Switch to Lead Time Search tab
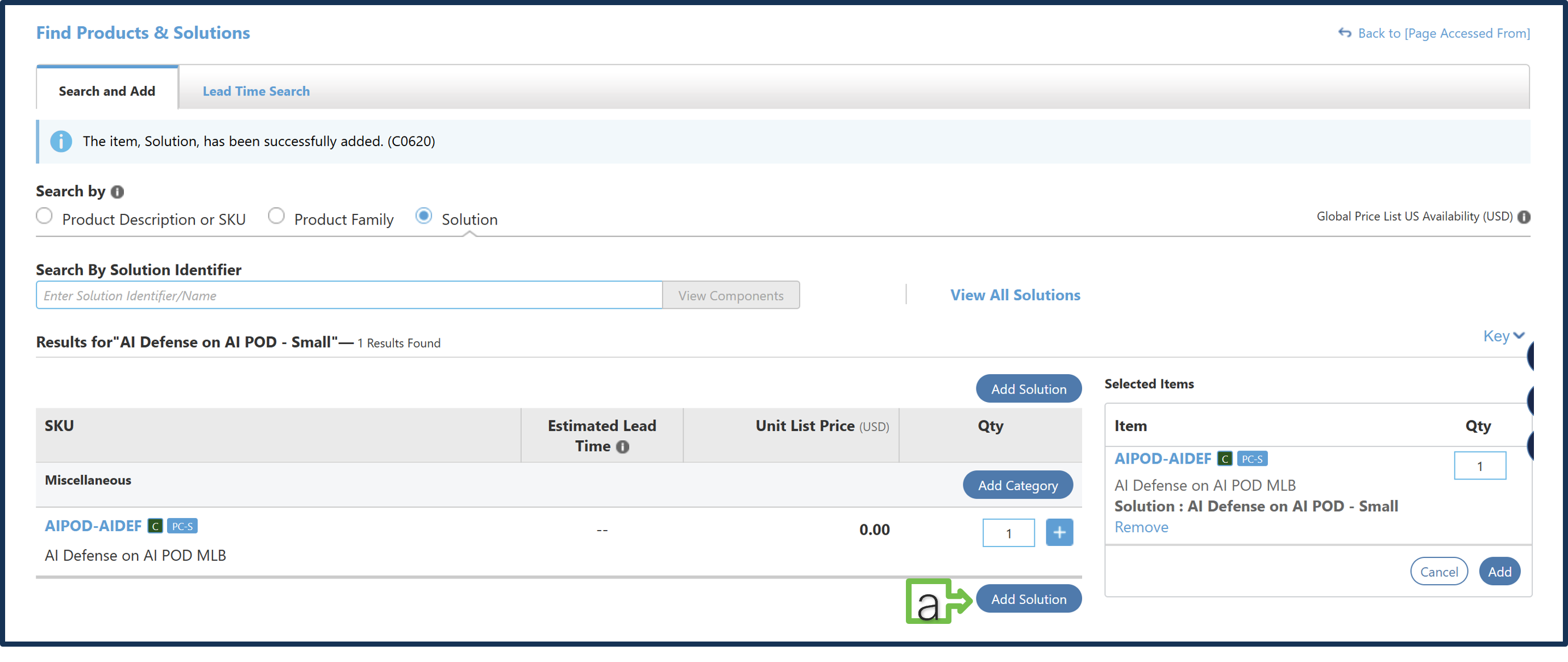Image resolution: width=1568 pixels, height=662 pixels. coord(256,91)
